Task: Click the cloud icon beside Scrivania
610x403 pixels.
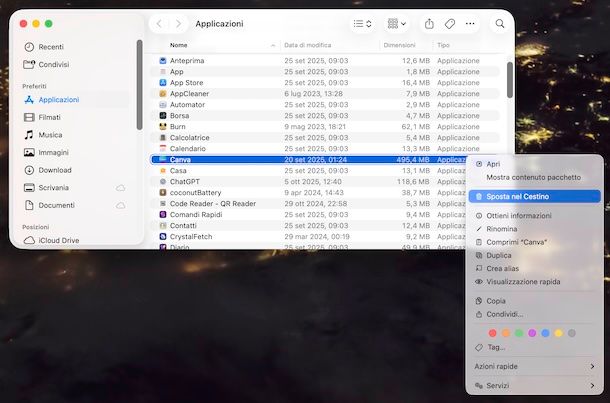Action: click(121, 188)
